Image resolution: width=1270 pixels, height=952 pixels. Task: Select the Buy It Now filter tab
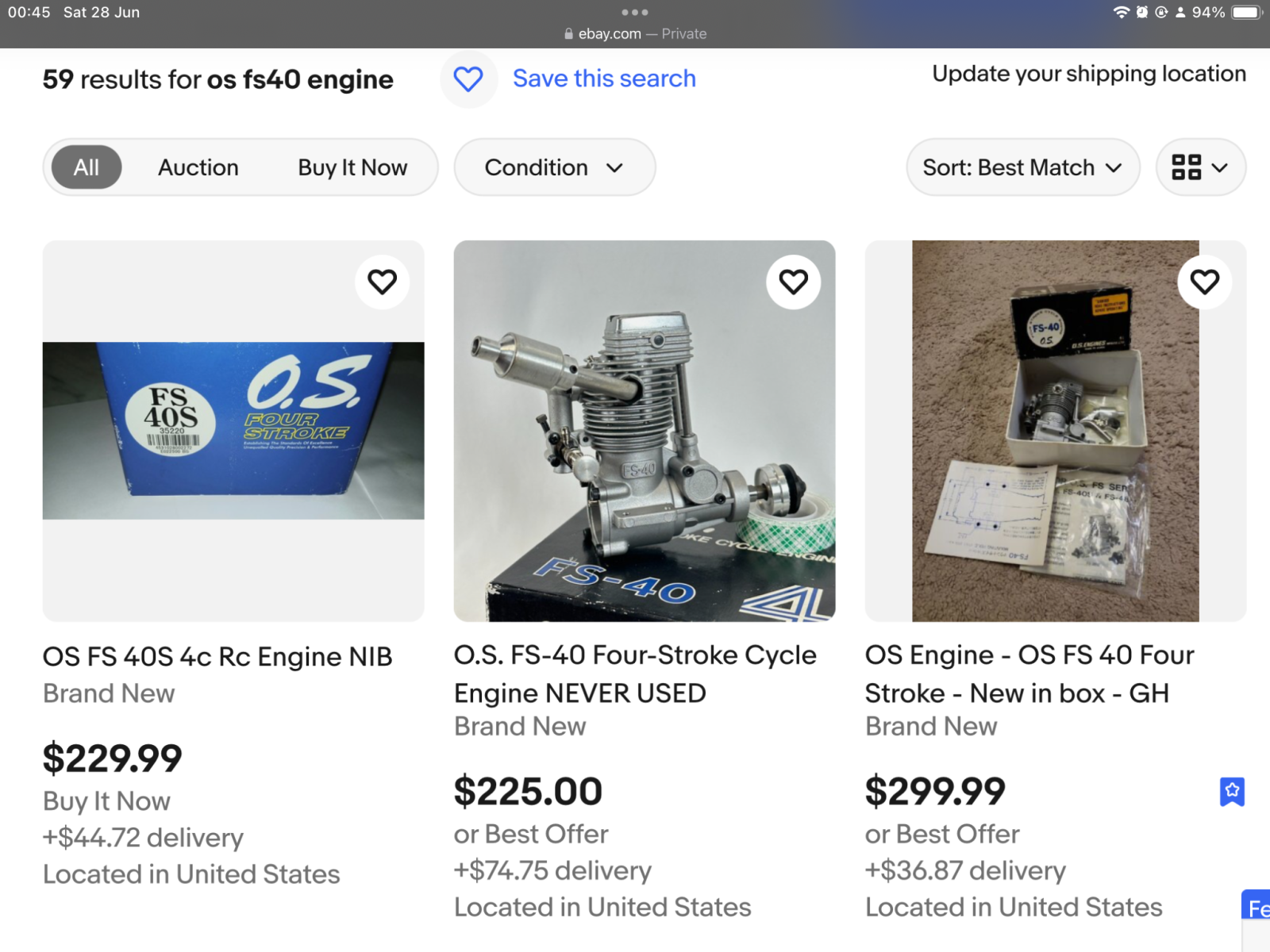352,167
